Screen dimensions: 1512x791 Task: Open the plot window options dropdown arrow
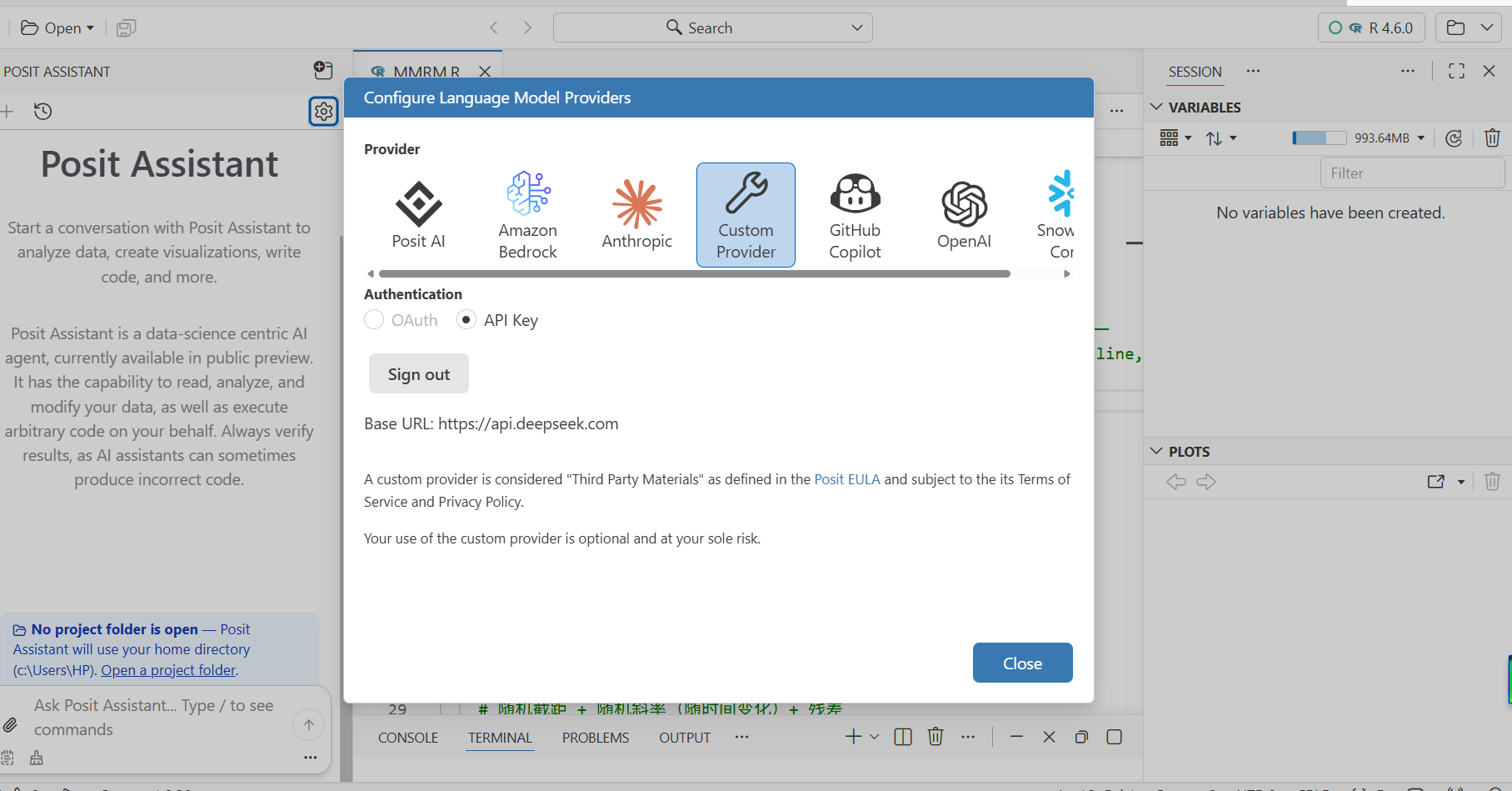point(1461,482)
